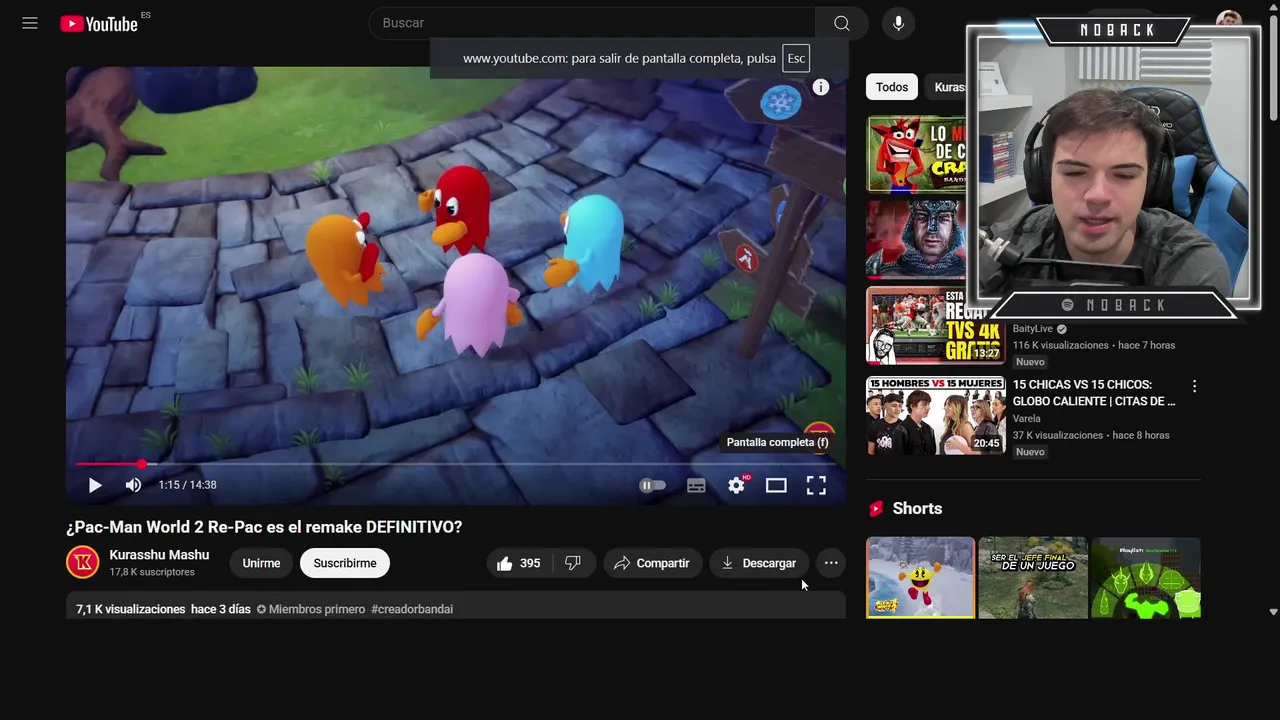
Task: Click the Descargar button
Action: 759,563
